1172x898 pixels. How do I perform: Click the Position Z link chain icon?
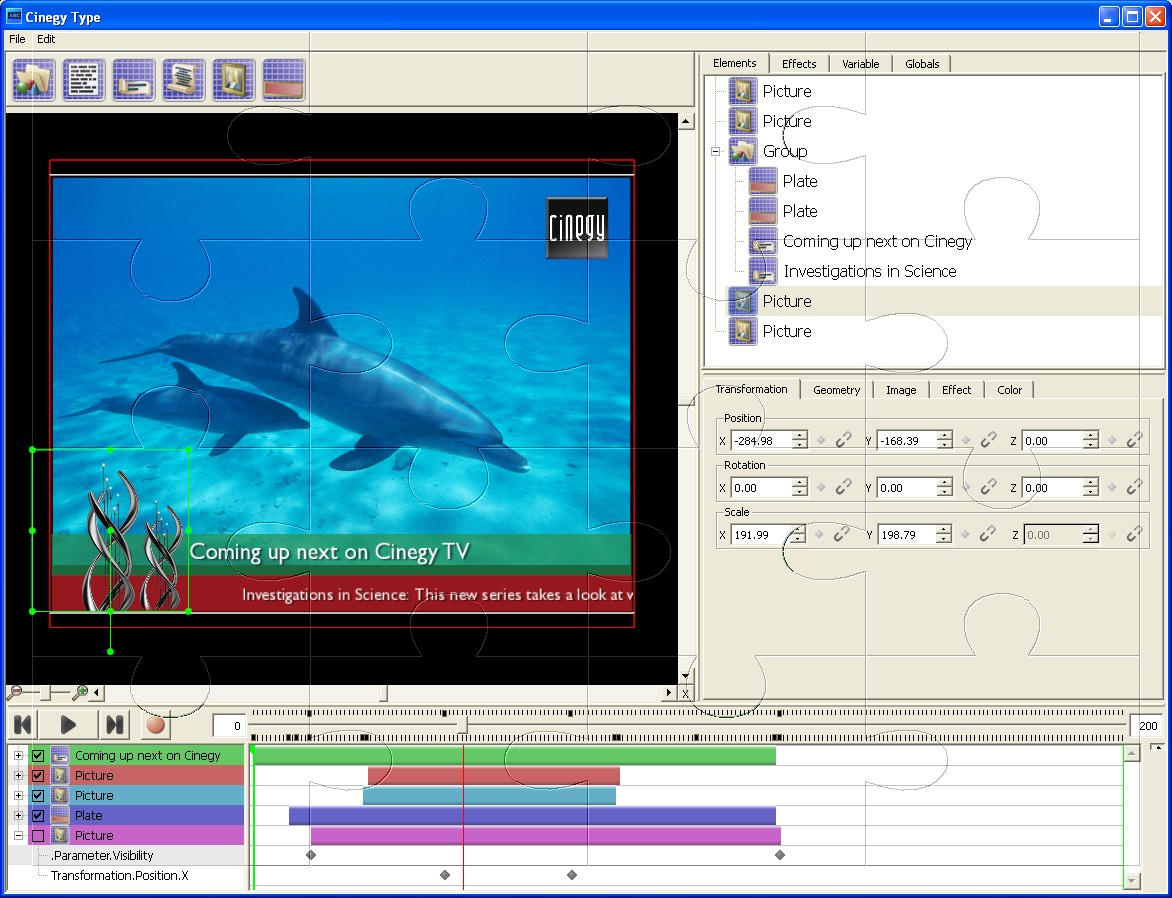pyautogui.click(x=1134, y=440)
